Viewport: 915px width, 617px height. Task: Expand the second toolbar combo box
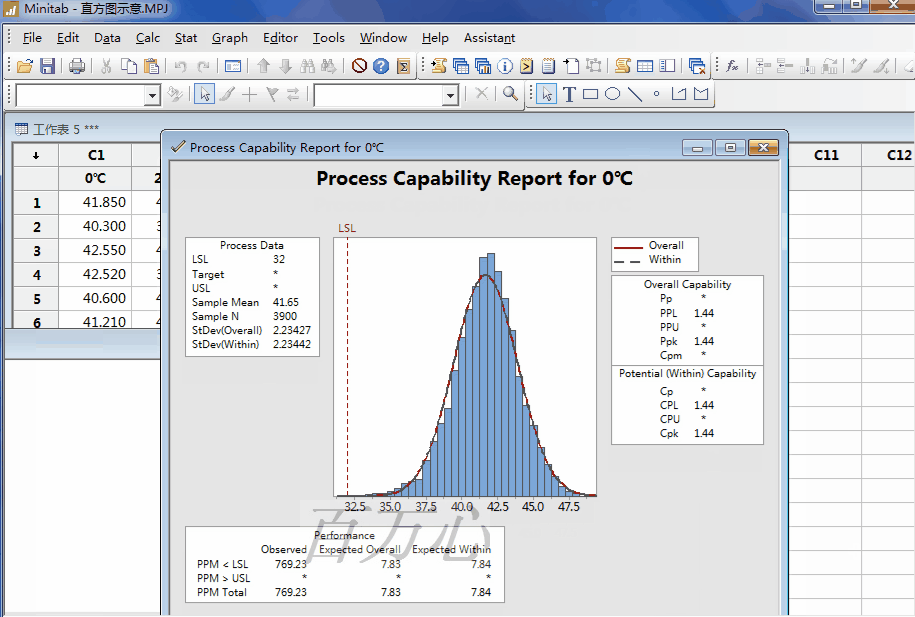[450, 95]
